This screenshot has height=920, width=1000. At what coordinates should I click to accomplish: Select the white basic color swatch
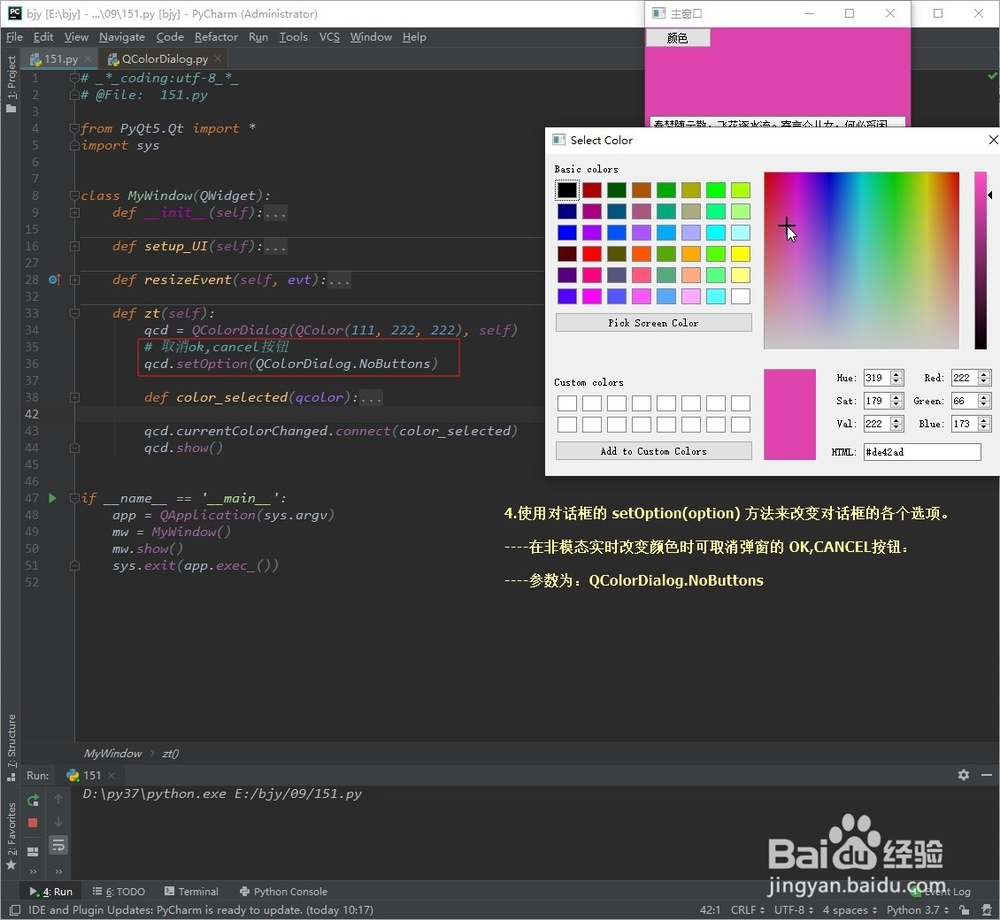coord(740,296)
